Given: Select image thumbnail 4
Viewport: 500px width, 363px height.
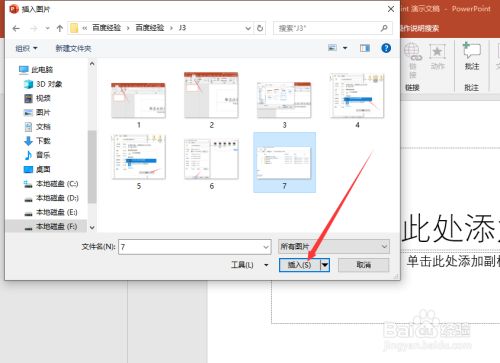Looking at the screenshot, I should (x=357, y=96).
